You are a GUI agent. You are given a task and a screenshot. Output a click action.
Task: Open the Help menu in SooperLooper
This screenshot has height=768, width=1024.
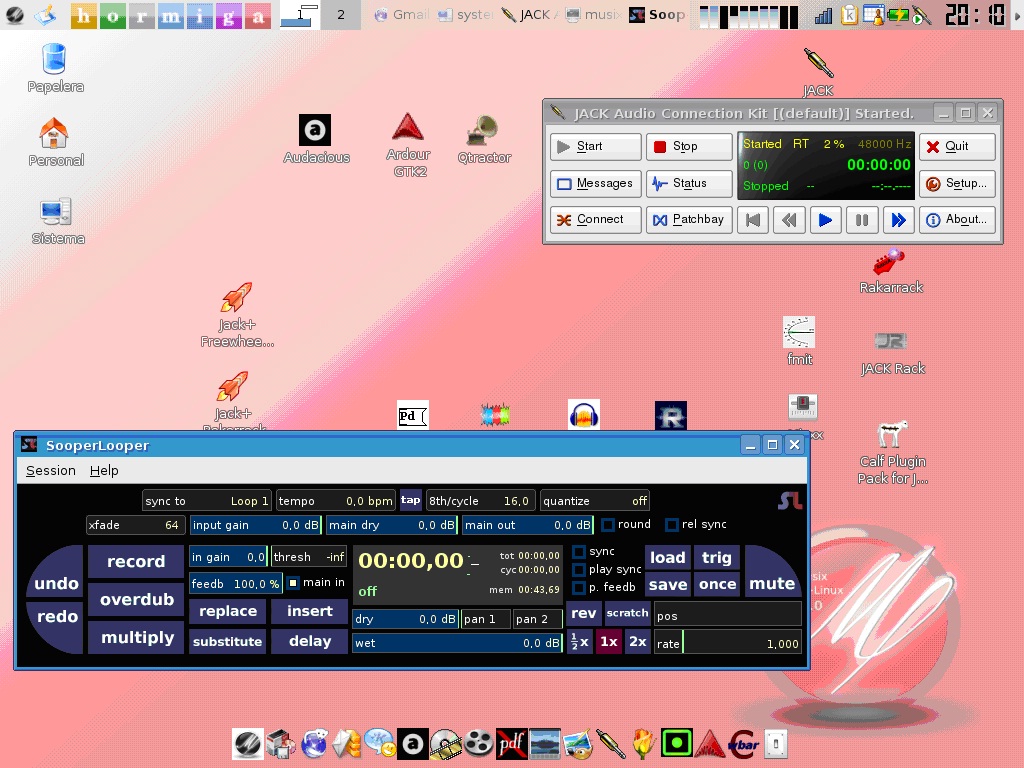pyautogui.click(x=104, y=470)
